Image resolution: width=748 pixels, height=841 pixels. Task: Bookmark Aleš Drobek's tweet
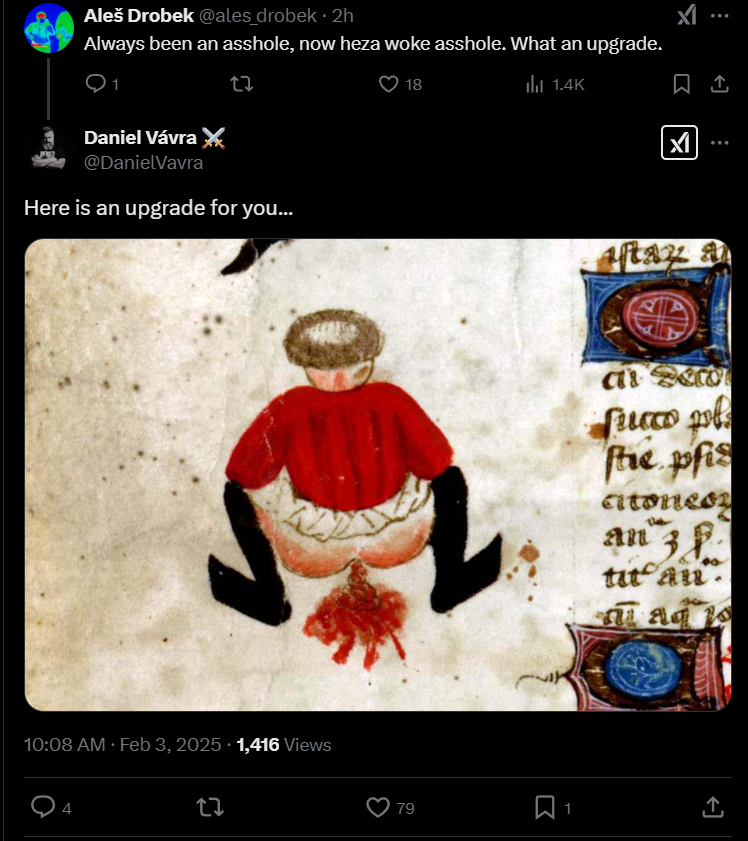pos(682,84)
